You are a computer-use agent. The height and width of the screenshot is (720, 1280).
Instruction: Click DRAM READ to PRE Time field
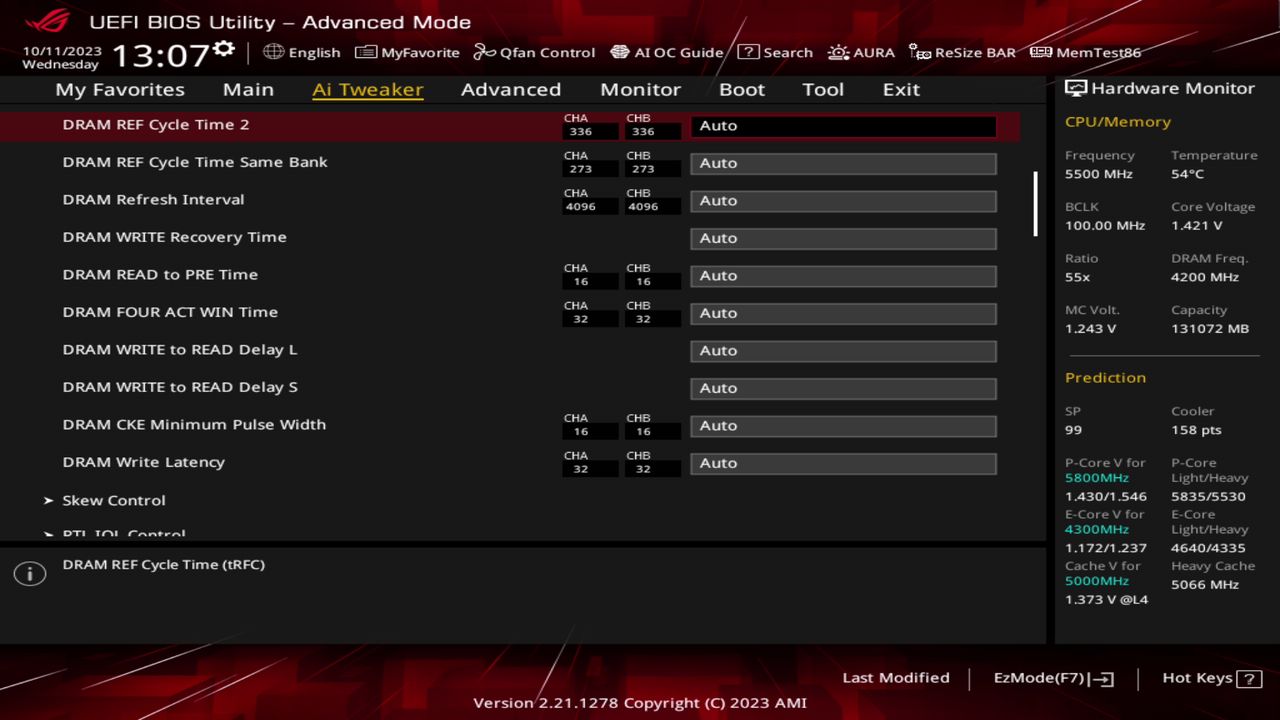[x=843, y=276]
